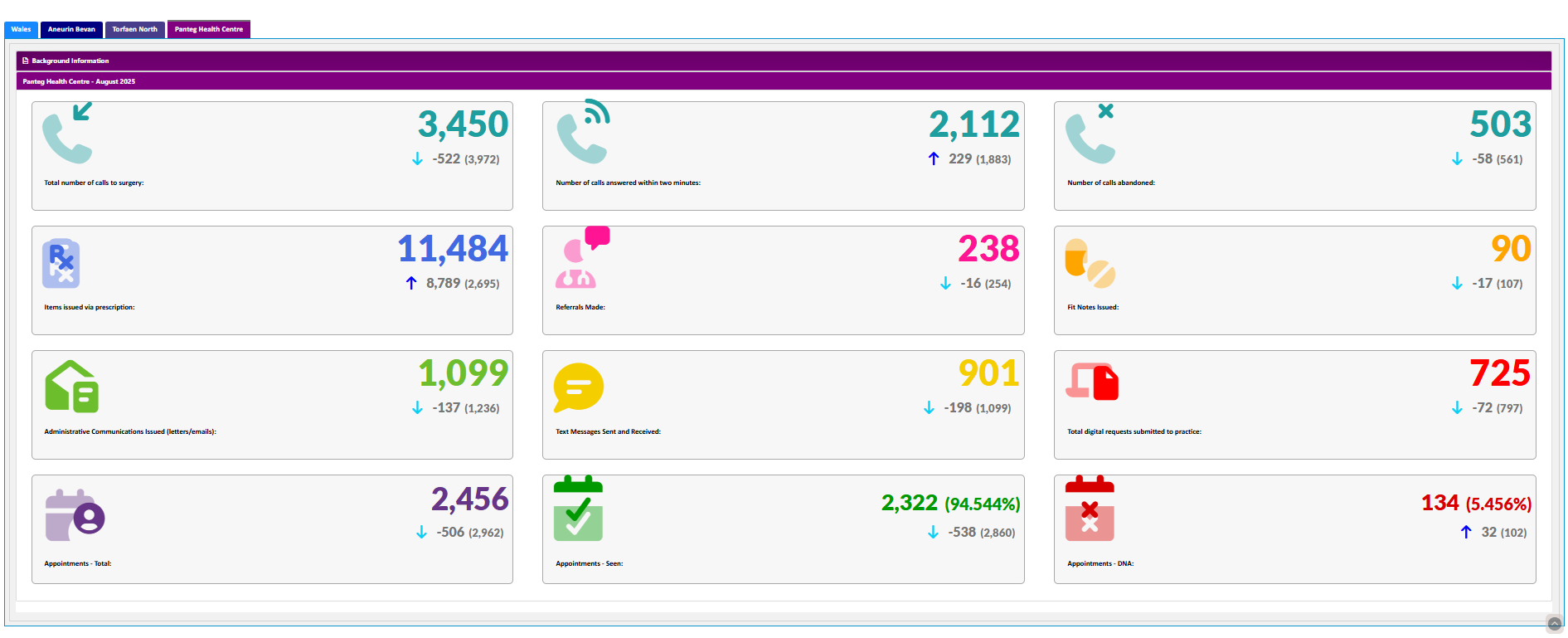Click the incoming calls phone icon
This screenshot has width=1568, height=638.
coord(68,134)
